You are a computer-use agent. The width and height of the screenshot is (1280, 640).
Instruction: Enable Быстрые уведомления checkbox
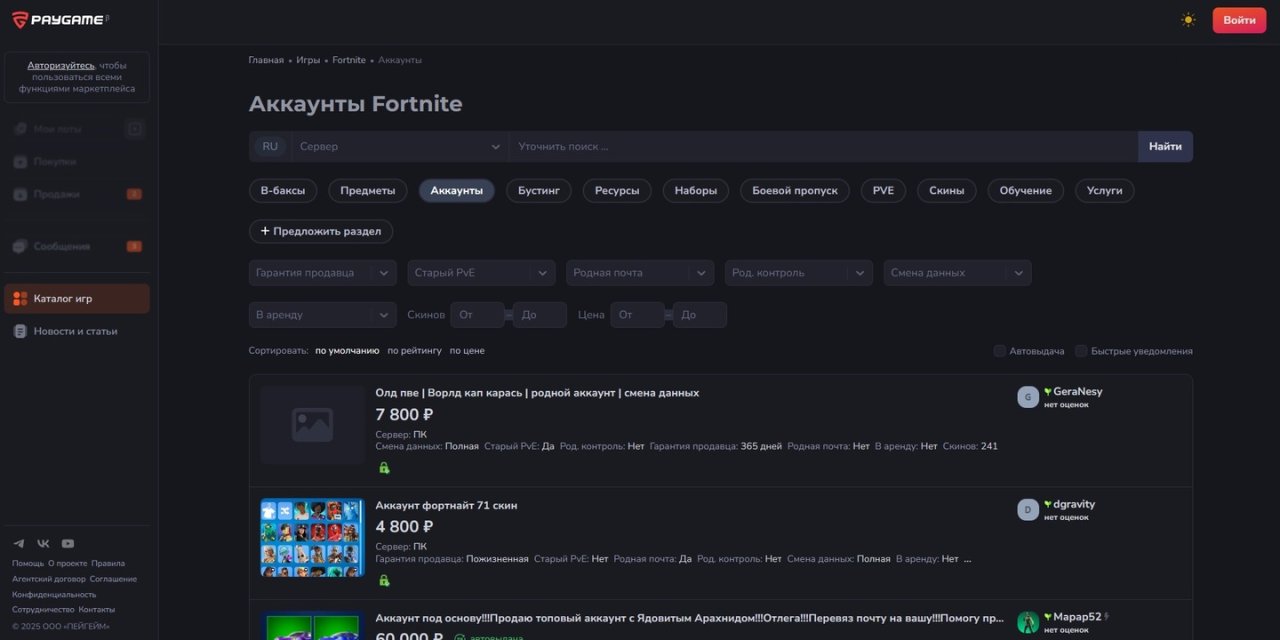click(x=1081, y=351)
